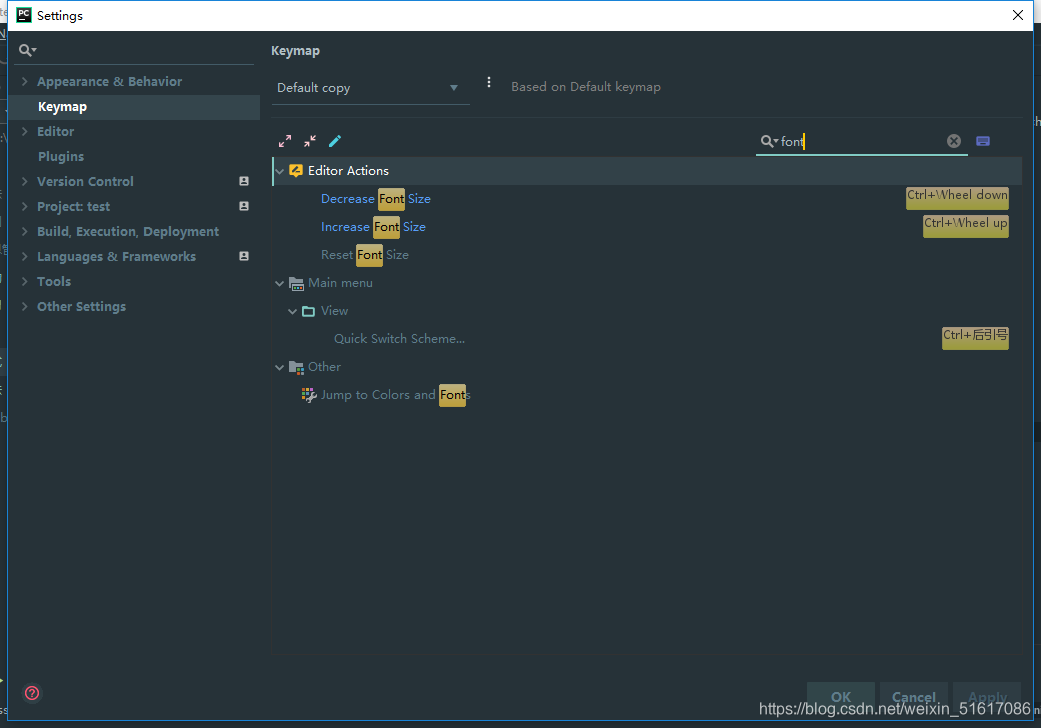Expand the Appearance & Behavior section
This screenshot has height=728, width=1041.
click(25, 82)
